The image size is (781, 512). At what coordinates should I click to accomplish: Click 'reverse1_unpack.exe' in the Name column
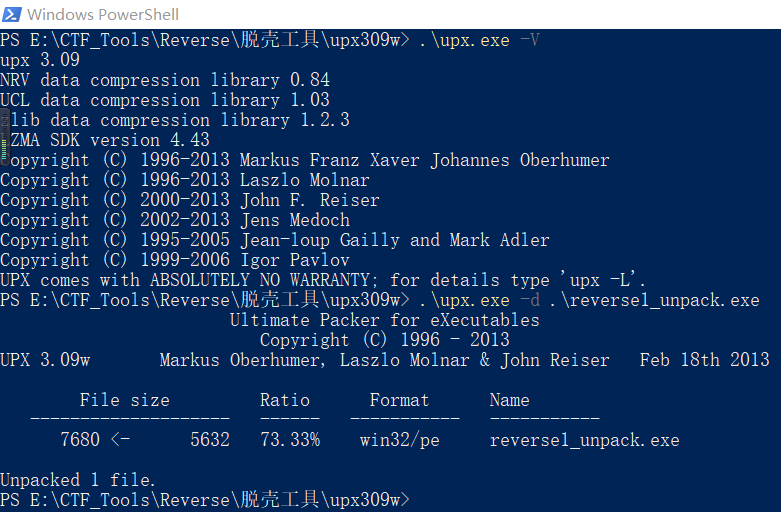coord(584,440)
